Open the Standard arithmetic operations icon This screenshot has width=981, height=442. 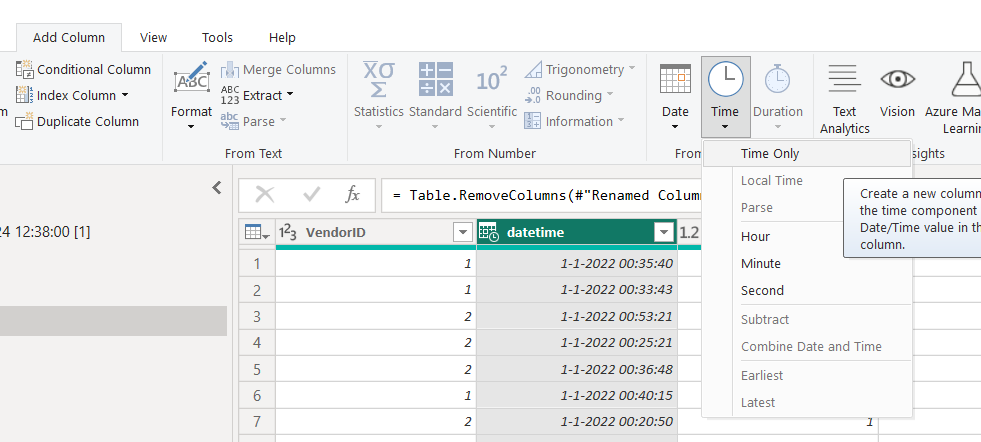pos(435,80)
